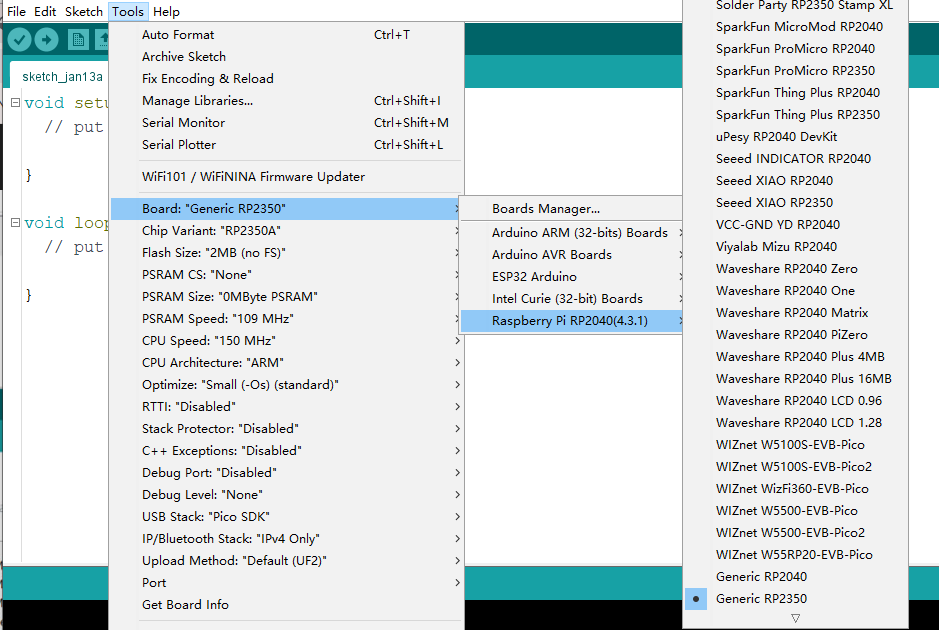Expand the CPU Speed submenu arrow
Screen dimensions: 939x630
[x=457, y=341]
